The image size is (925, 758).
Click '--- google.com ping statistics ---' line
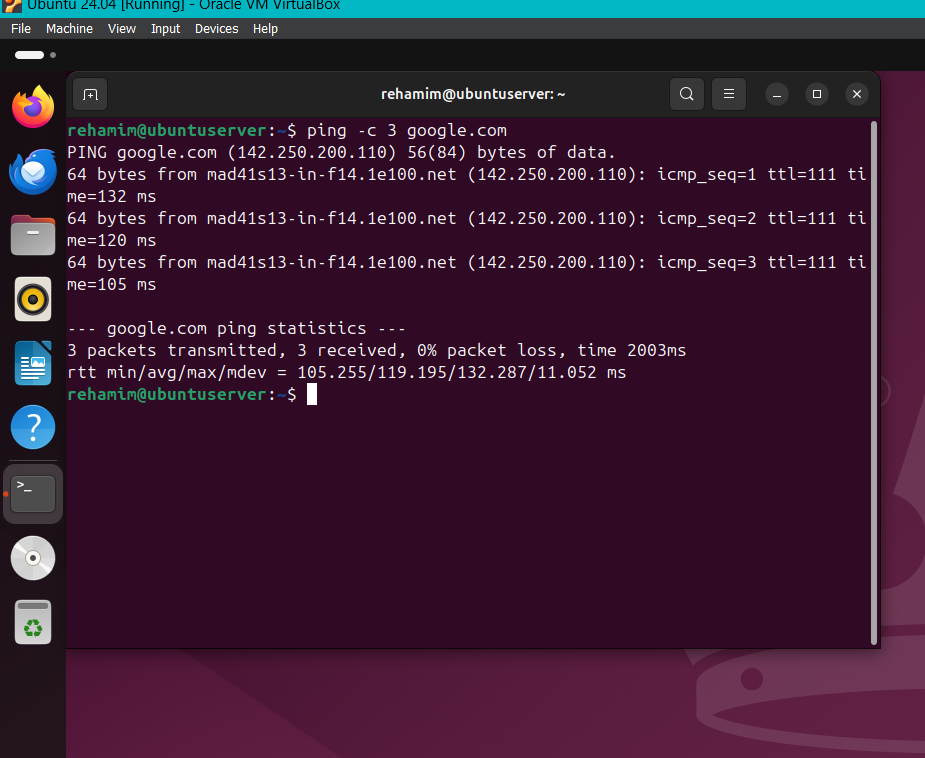[x=236, y=329]
